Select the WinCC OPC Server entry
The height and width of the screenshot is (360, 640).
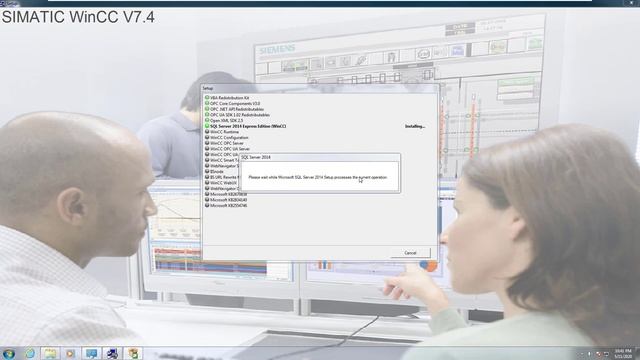coord(227,144)
